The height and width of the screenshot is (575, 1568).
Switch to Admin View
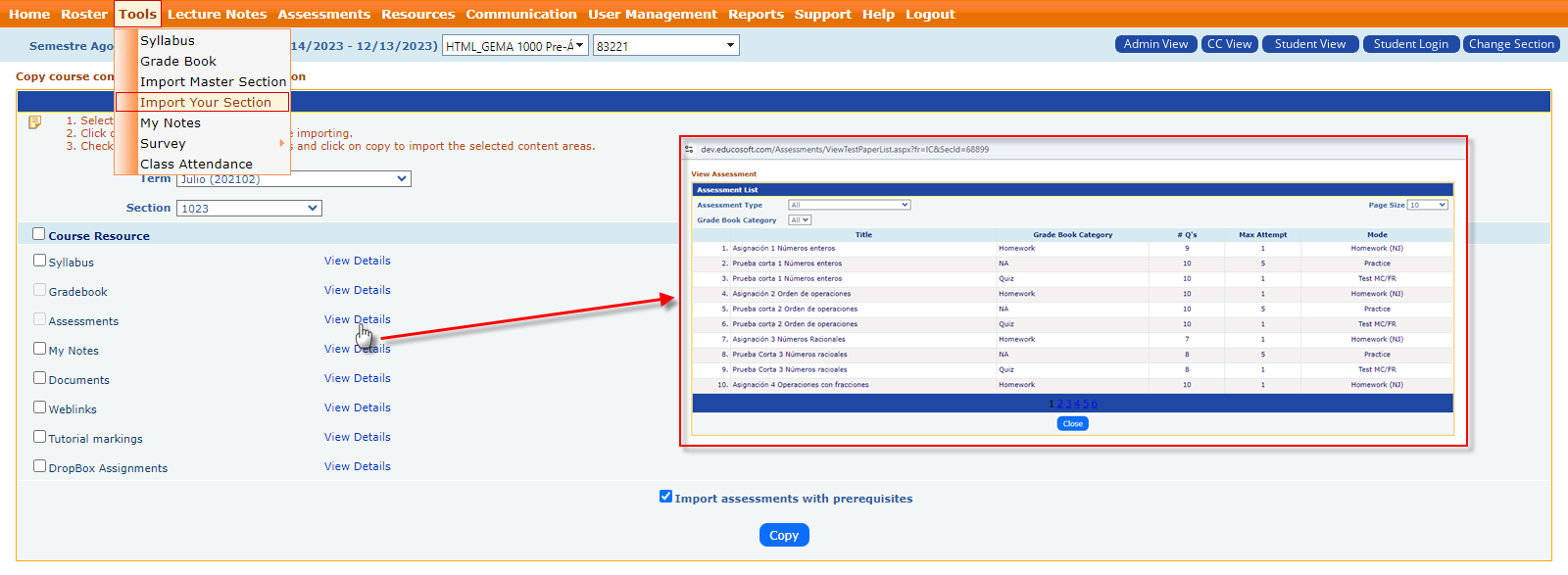[x=1155, y=44]
